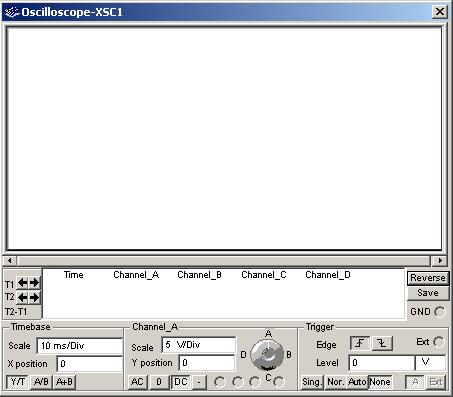This screenshot has width=453, height=397.
Task: Choose Auto trigger mode
Action: pos(357,382)
